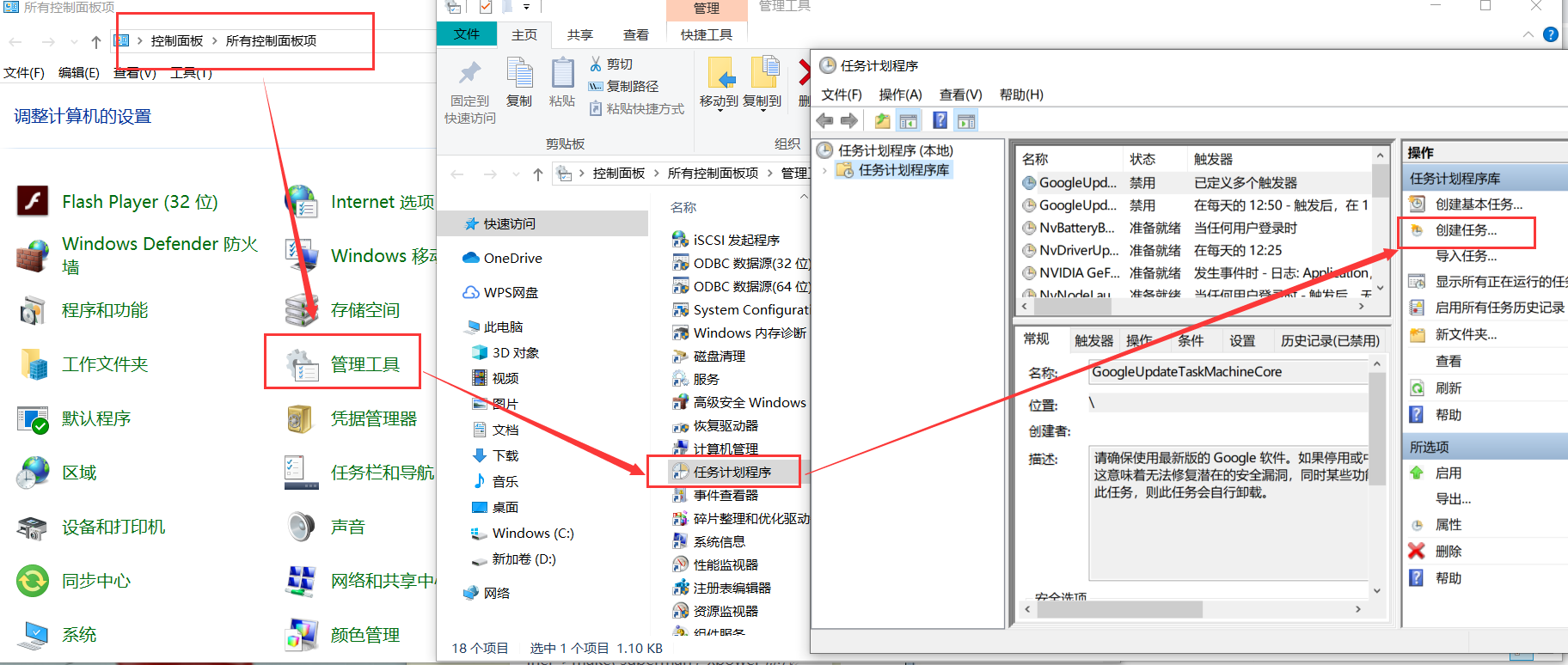
Task: Switch to 共享 ribbon tab
Action: point(580,35)
